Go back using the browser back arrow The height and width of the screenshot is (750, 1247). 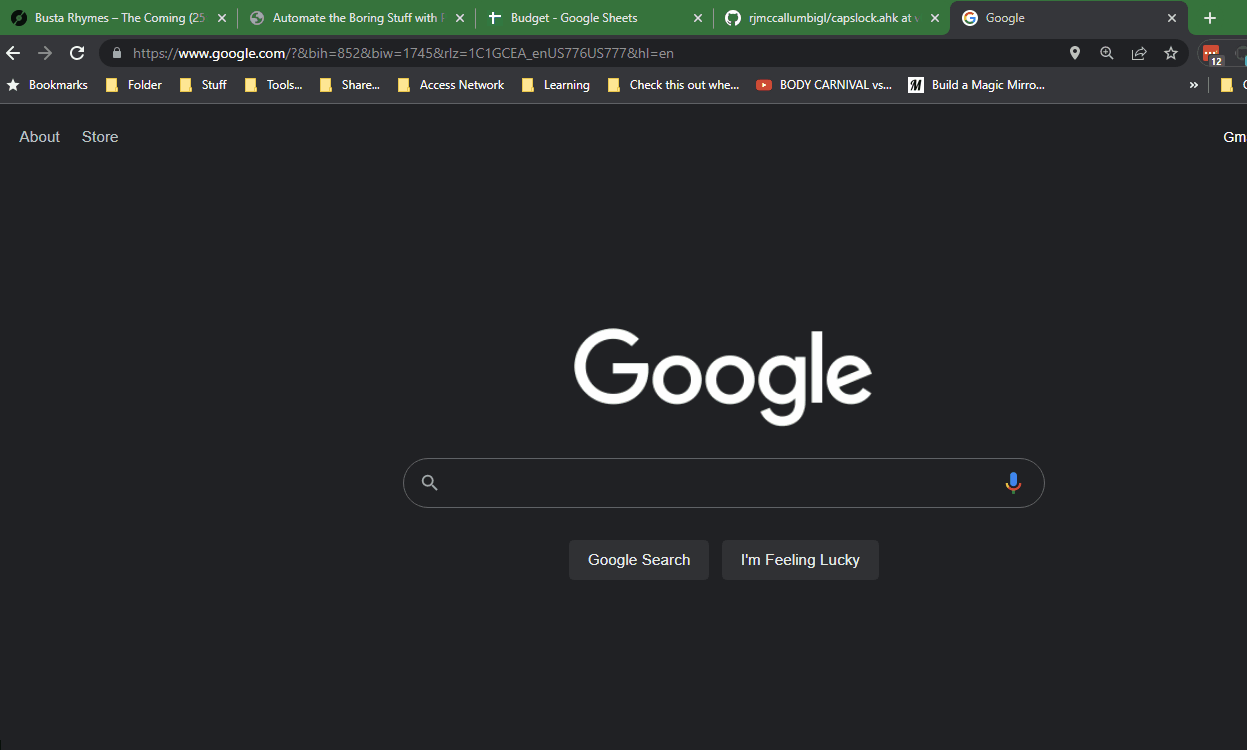click(13, 53)
